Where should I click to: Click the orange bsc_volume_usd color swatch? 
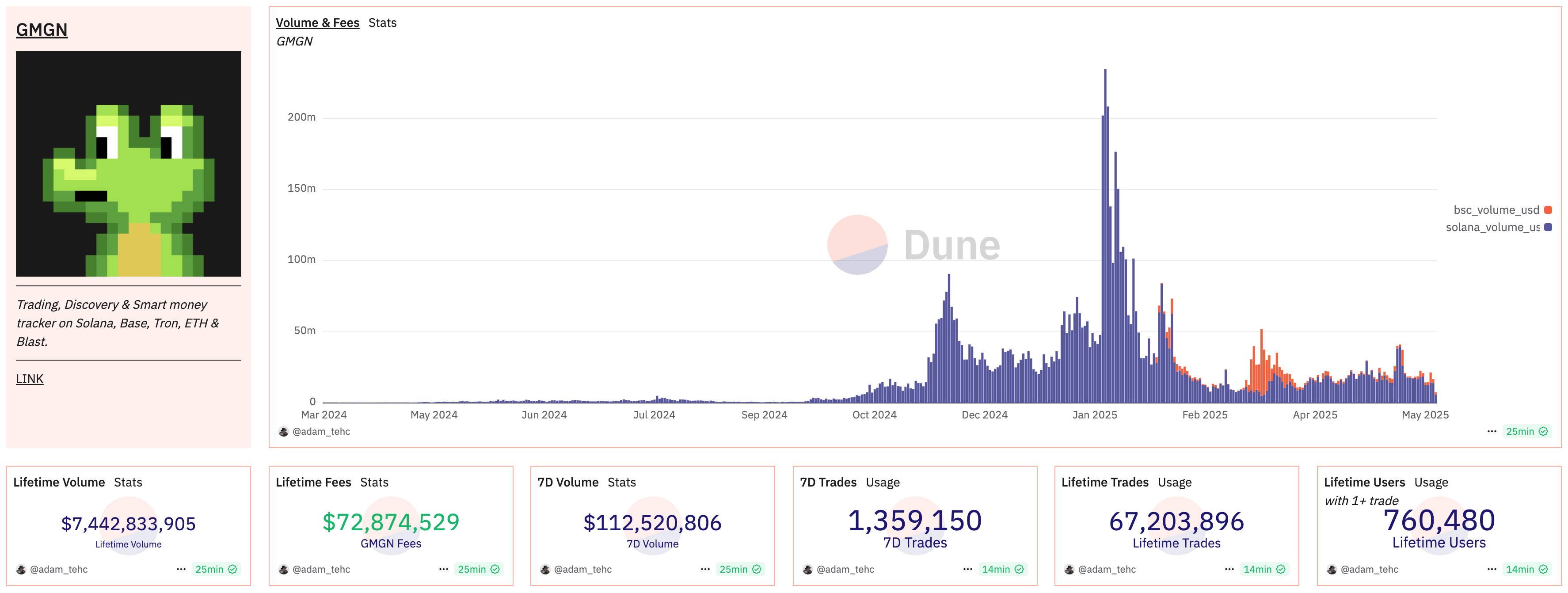pyautogui.click(x=1548, y=210)
